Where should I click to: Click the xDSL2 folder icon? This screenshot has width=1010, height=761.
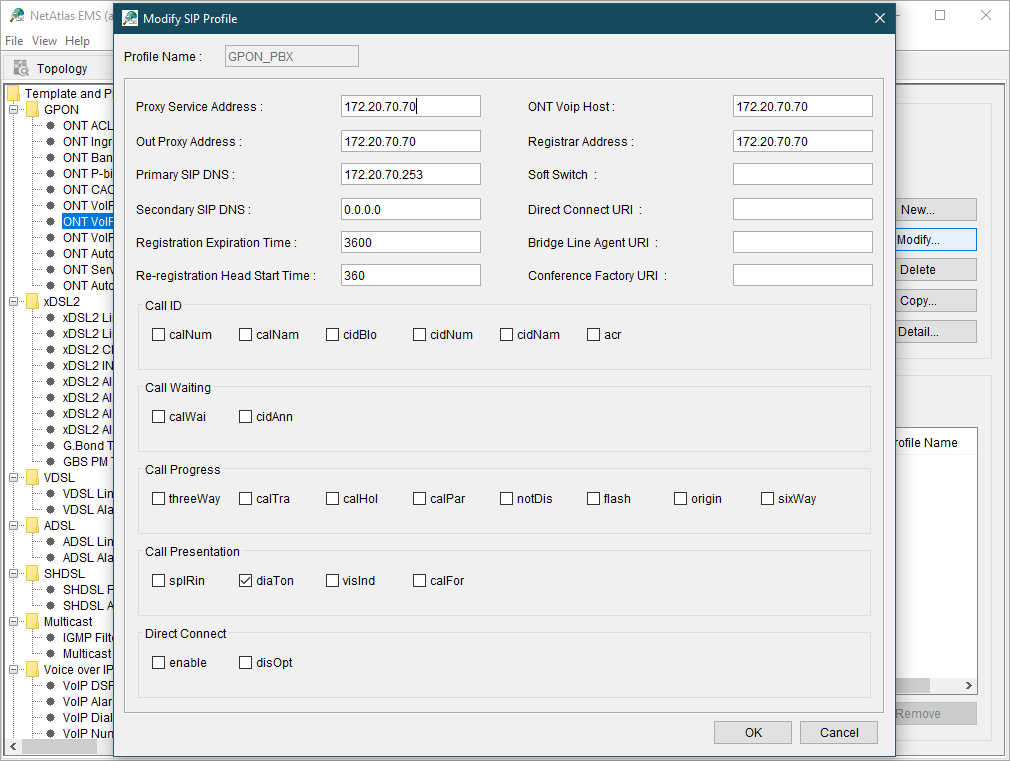tap(32, 302)
